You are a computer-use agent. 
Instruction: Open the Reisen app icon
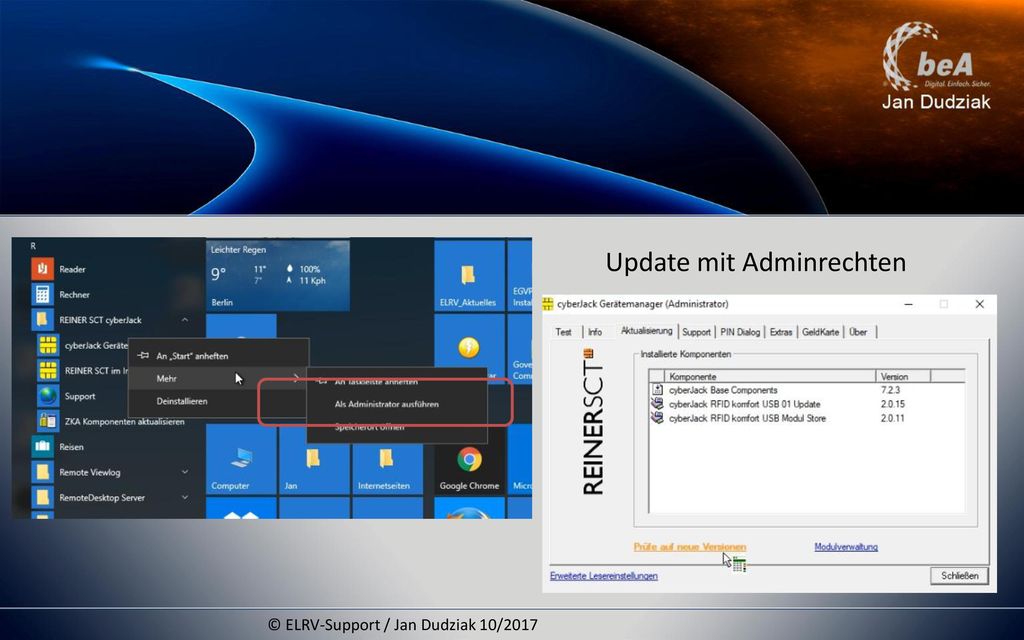point(42,447)
